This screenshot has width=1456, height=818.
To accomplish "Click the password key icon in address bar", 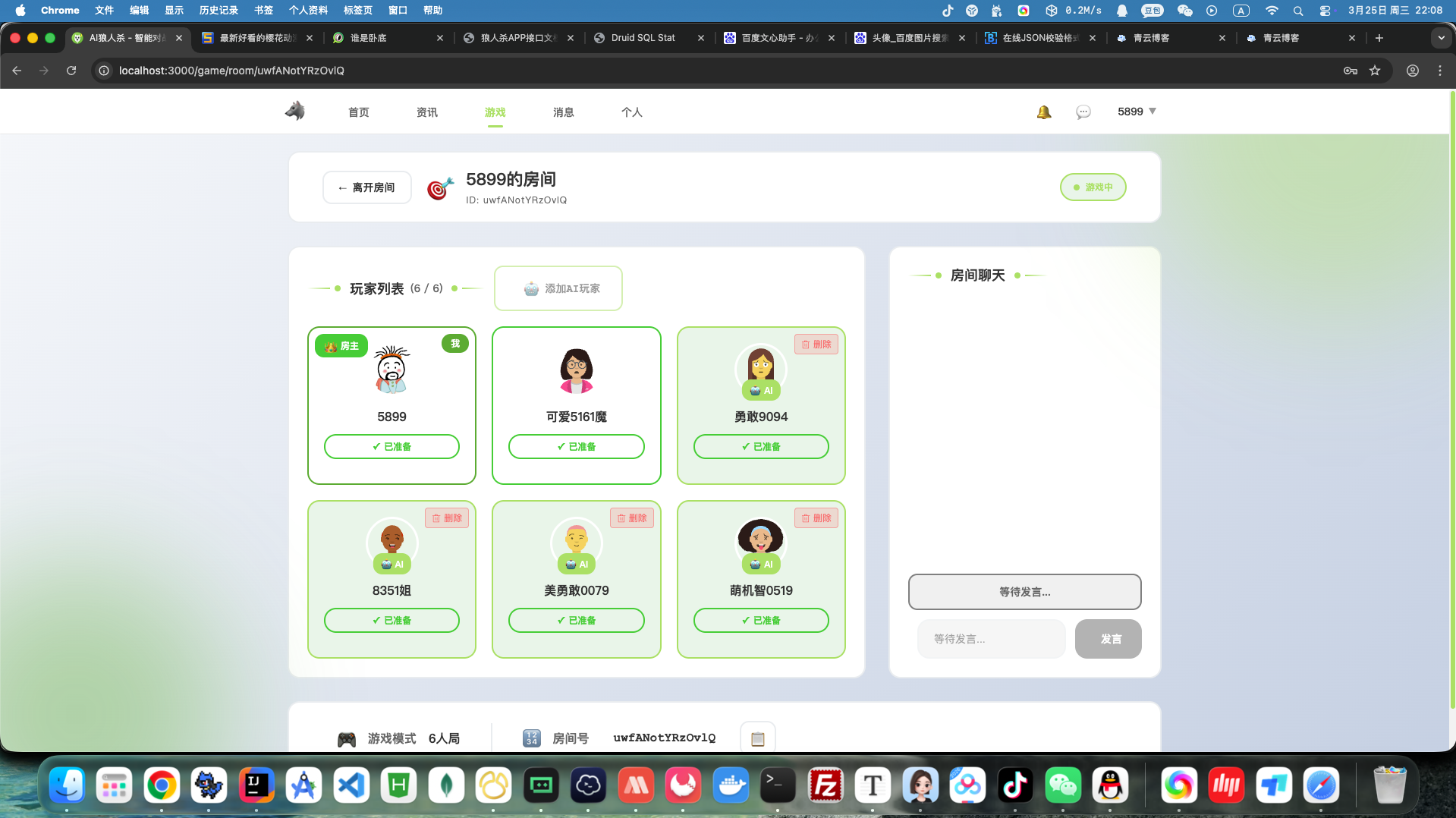I will pos(1351,71).
